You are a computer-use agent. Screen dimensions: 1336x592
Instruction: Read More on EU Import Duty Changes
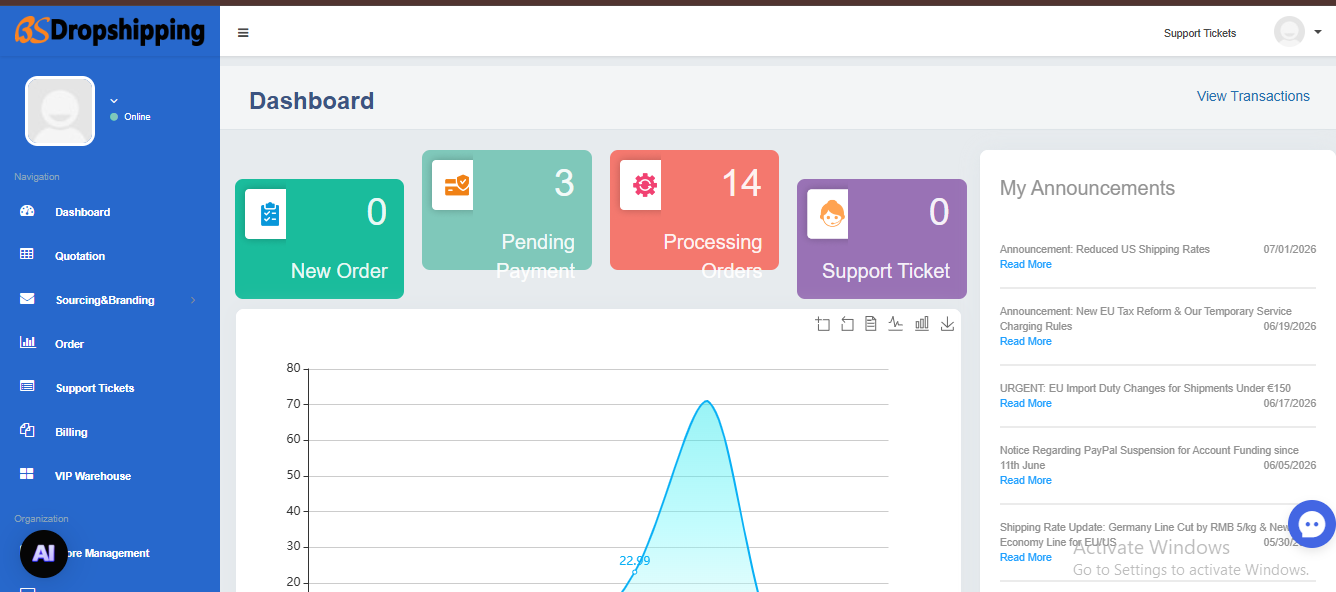pyautogui.click(x=1026, y=403)
